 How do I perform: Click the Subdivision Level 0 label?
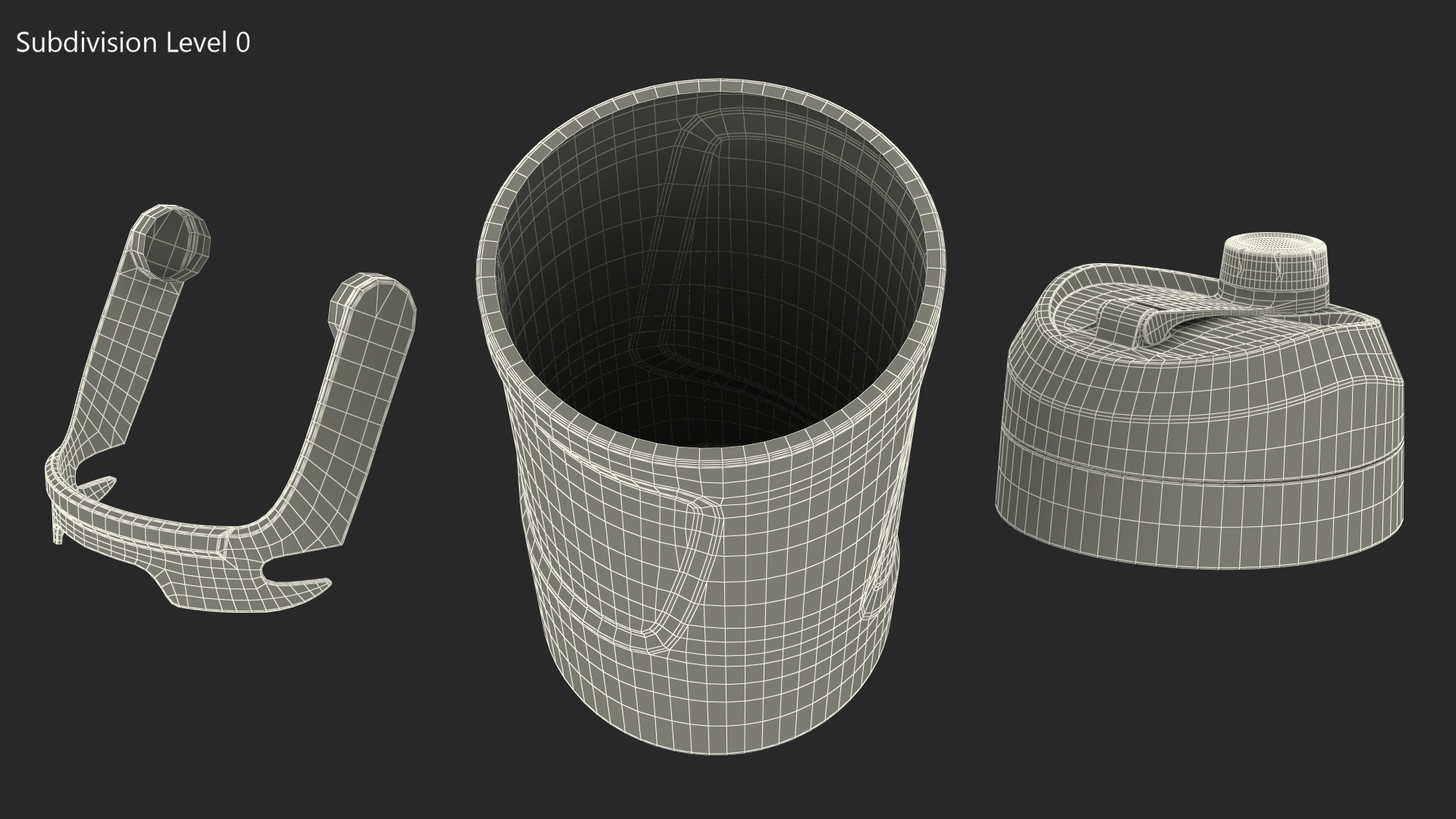coord(133,43)
